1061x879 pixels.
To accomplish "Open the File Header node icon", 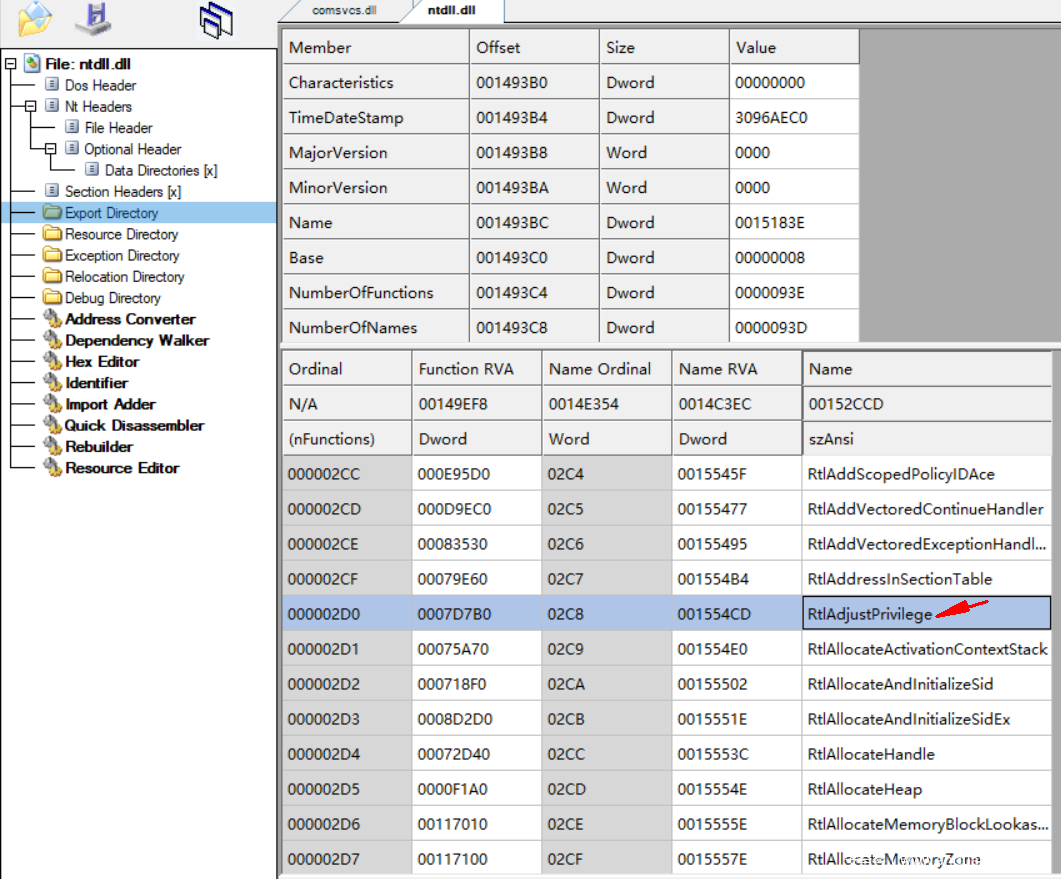I will 72,127.
